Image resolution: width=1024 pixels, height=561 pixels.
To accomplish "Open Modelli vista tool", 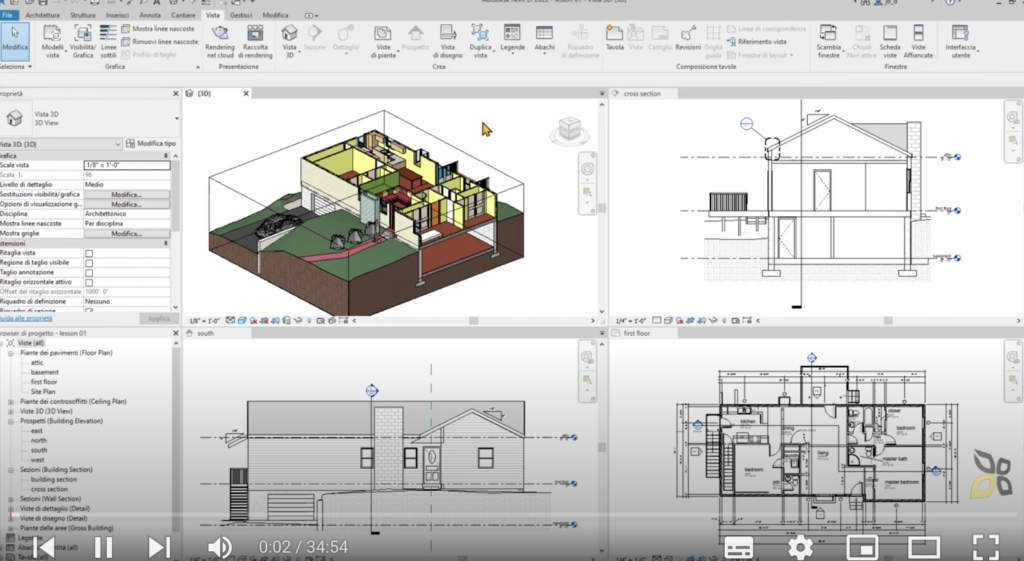I will click(x=52, y=42).
